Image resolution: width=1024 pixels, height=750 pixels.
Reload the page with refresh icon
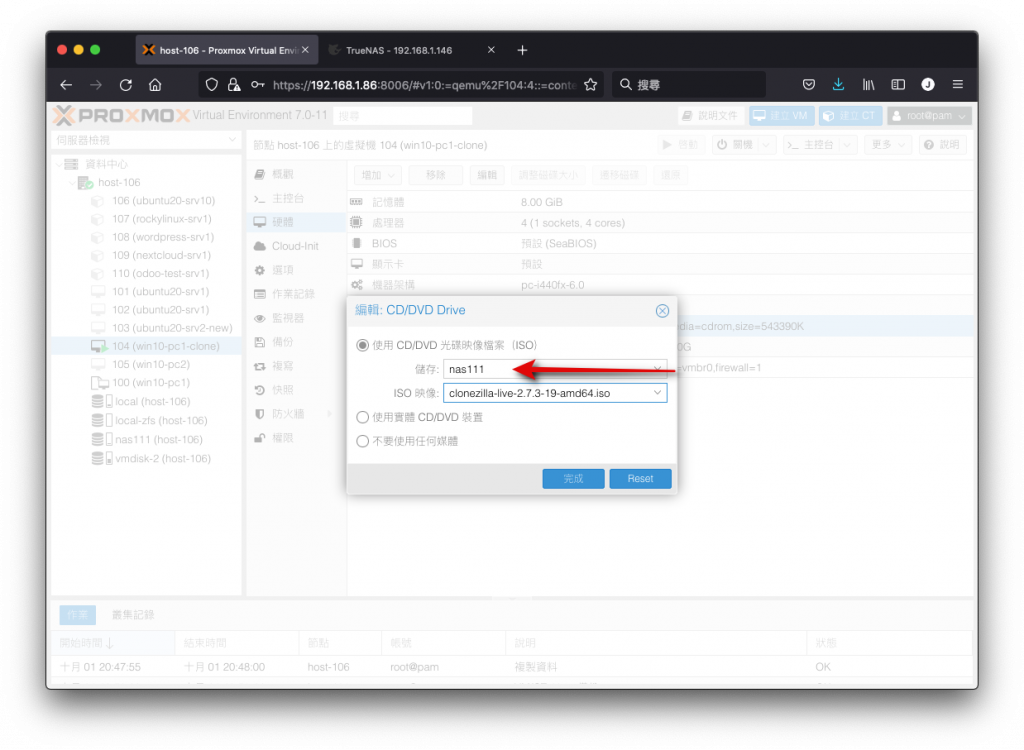click(126, 85)
